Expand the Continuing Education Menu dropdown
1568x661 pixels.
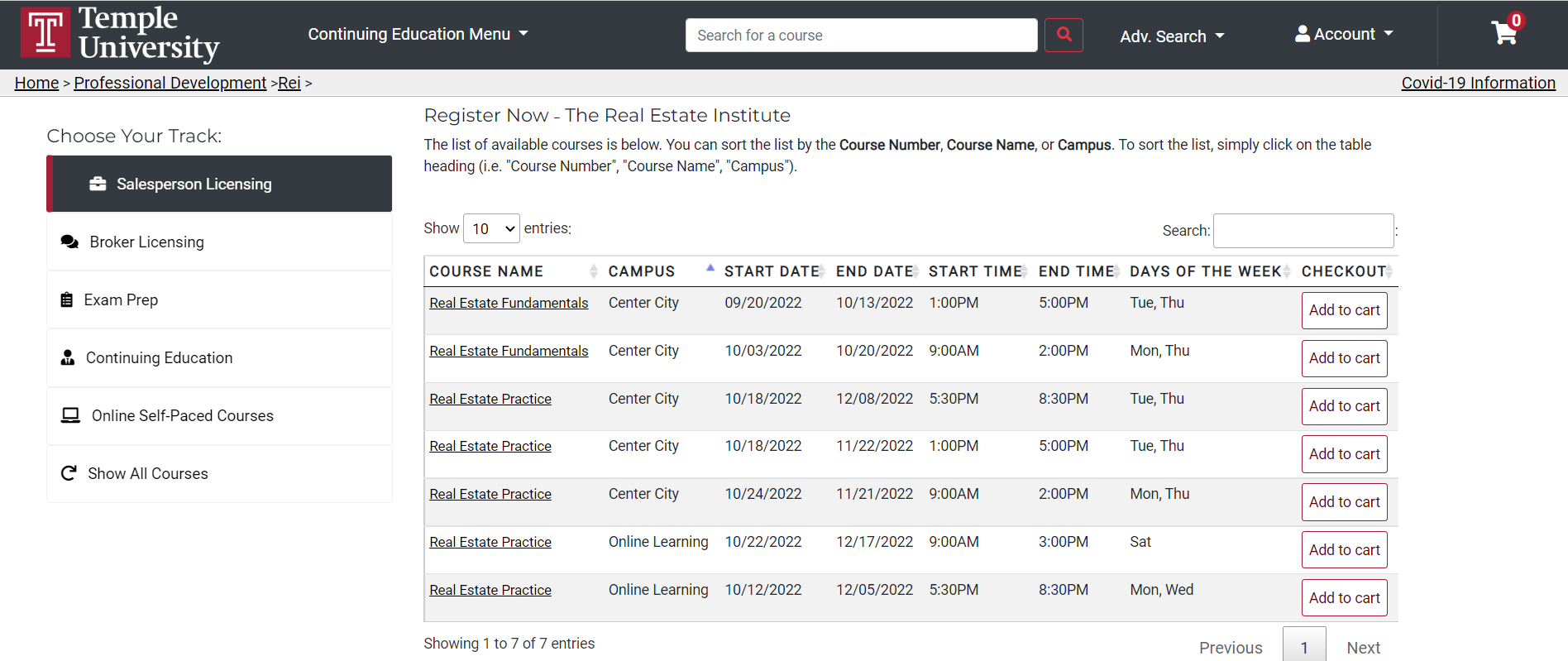(x=418, y=34)
